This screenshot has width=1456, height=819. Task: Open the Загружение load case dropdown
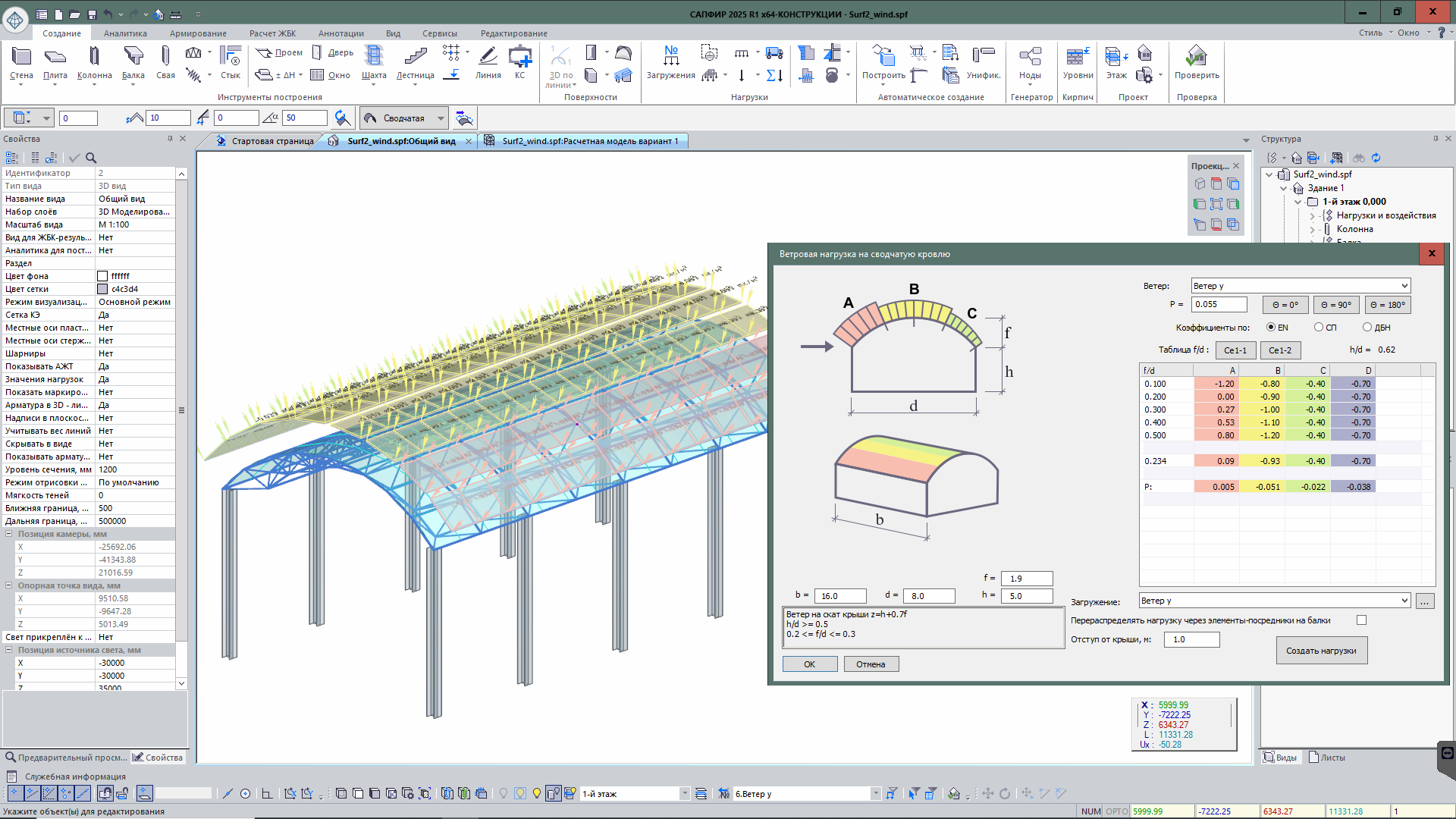1404,601
